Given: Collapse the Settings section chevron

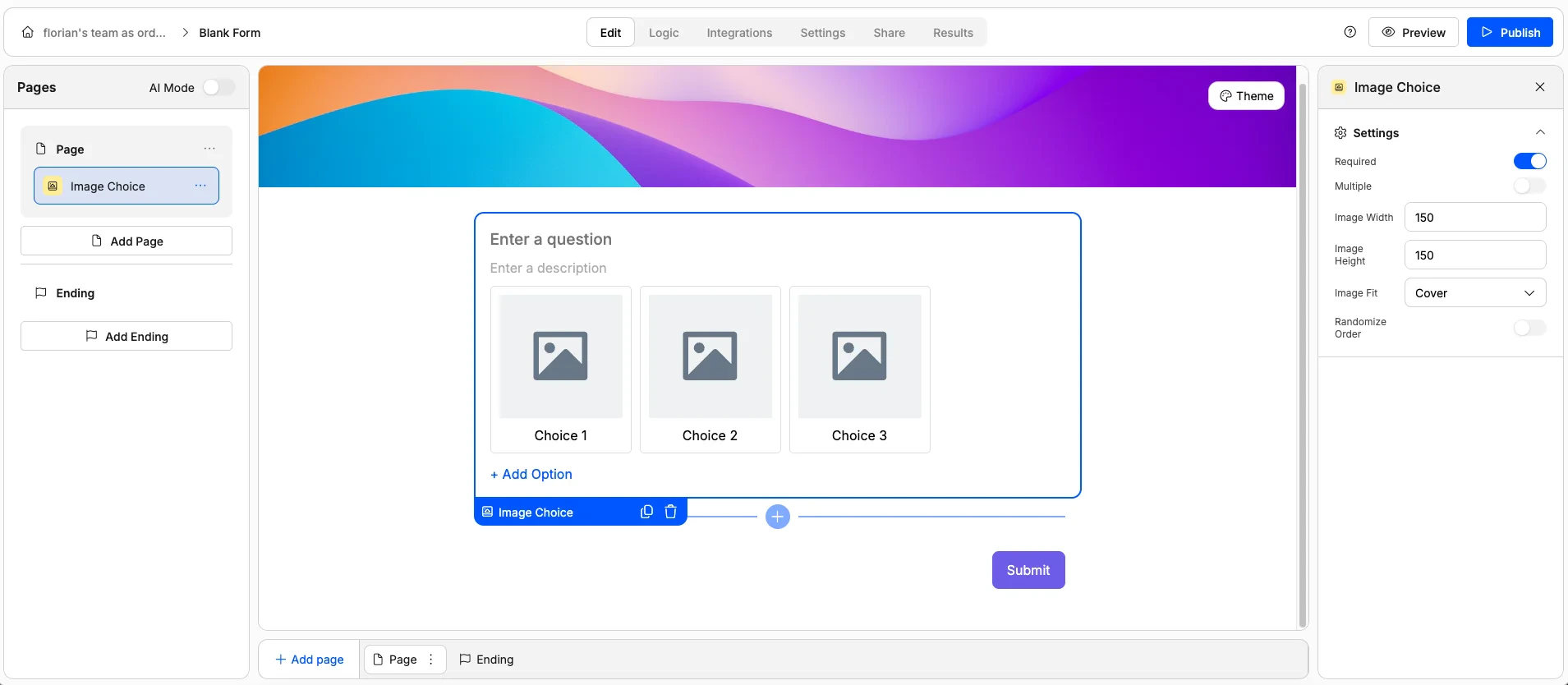Looking at the screenshot, I should [x=1540, y=132].
